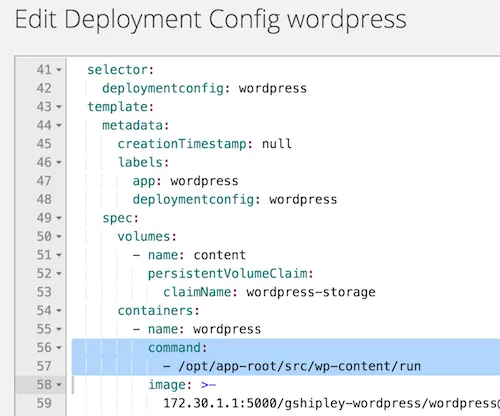
Task: Click the 'persistentVolumeClaim:' key text
Action: click(231, 274)
